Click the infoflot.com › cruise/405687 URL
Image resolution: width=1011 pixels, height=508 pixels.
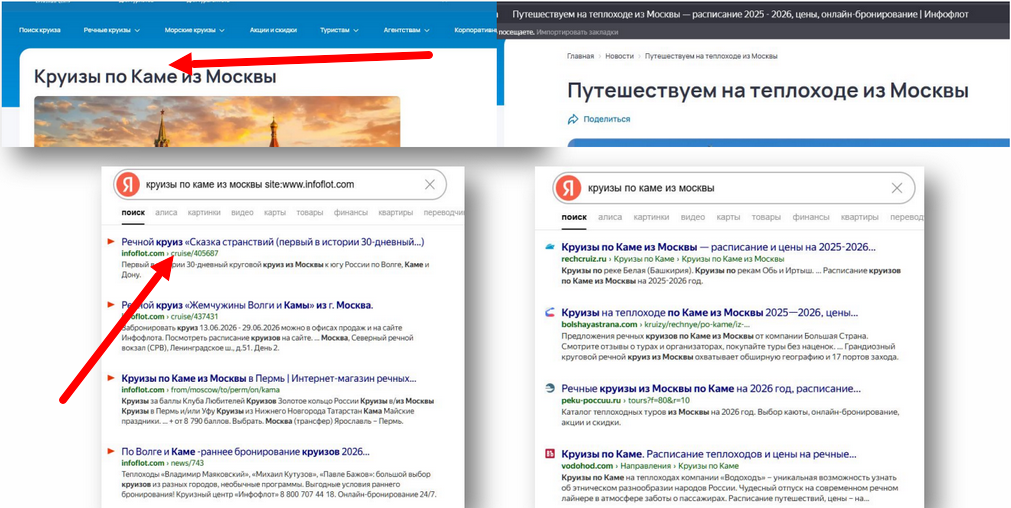(x=170, y=254)
